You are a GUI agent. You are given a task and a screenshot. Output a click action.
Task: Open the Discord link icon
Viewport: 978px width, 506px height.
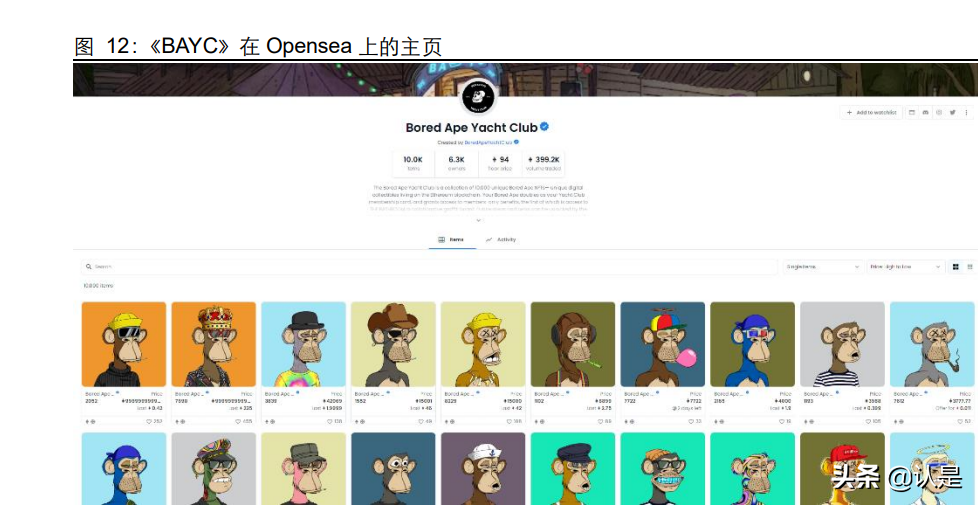pos(926,112)
